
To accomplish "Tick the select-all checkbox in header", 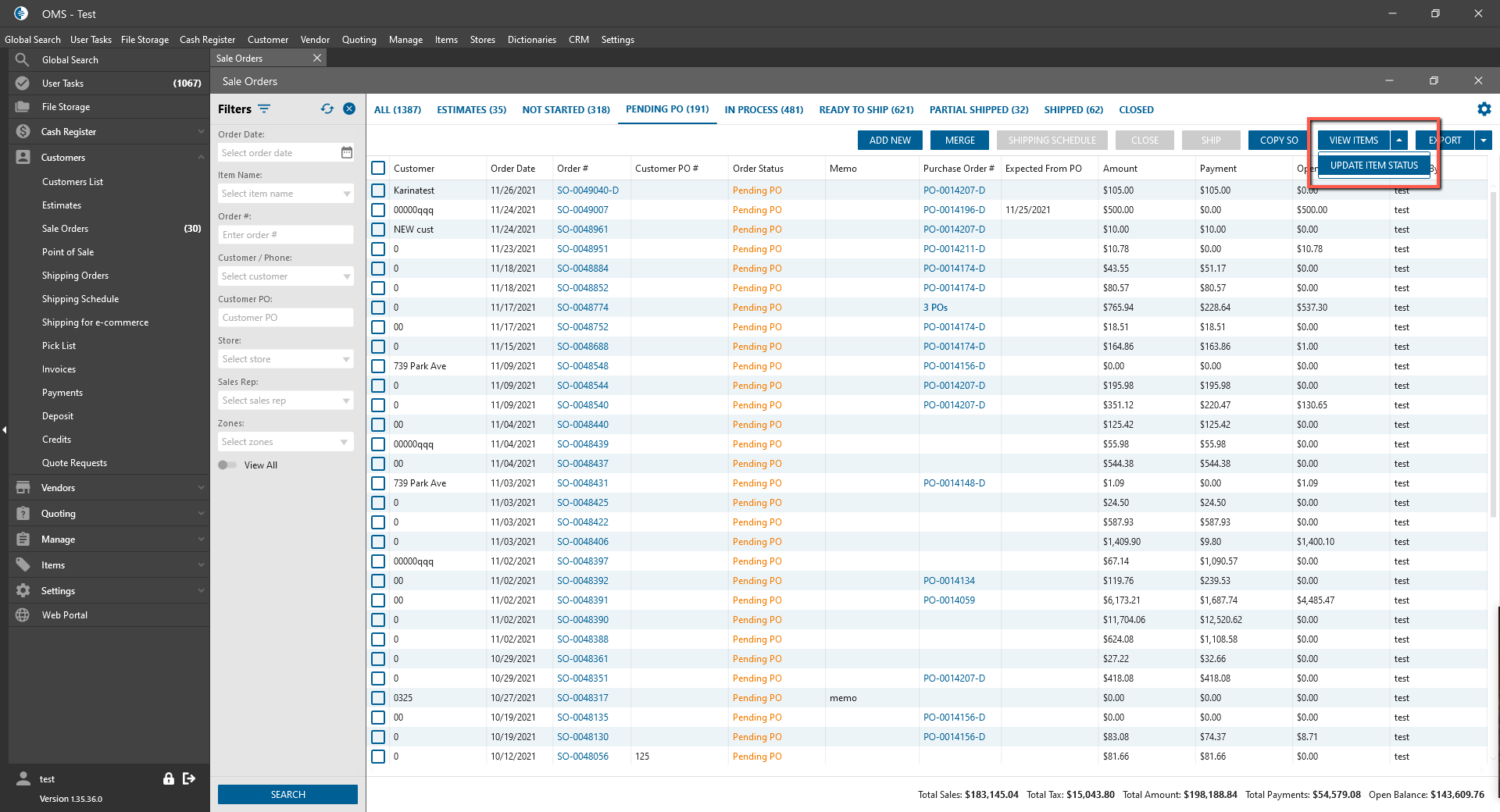I will (379, 169).
